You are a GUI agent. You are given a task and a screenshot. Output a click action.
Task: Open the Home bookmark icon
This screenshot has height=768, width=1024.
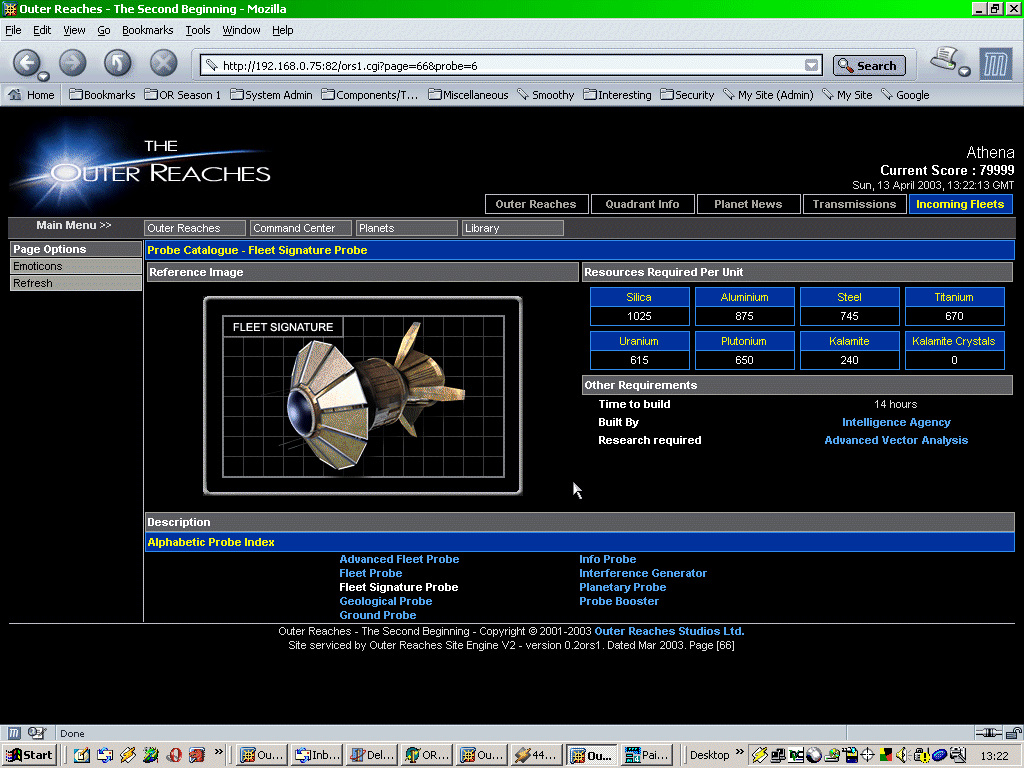coord(31,95)
